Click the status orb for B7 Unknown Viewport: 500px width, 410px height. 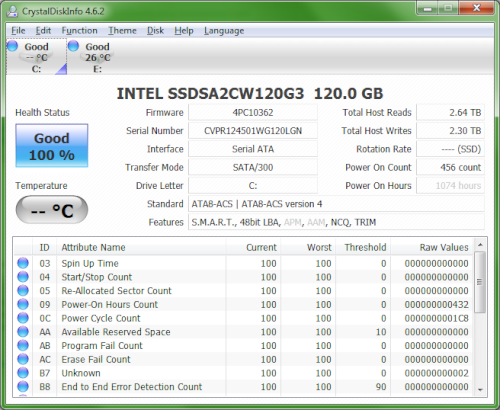coord(23,373)
